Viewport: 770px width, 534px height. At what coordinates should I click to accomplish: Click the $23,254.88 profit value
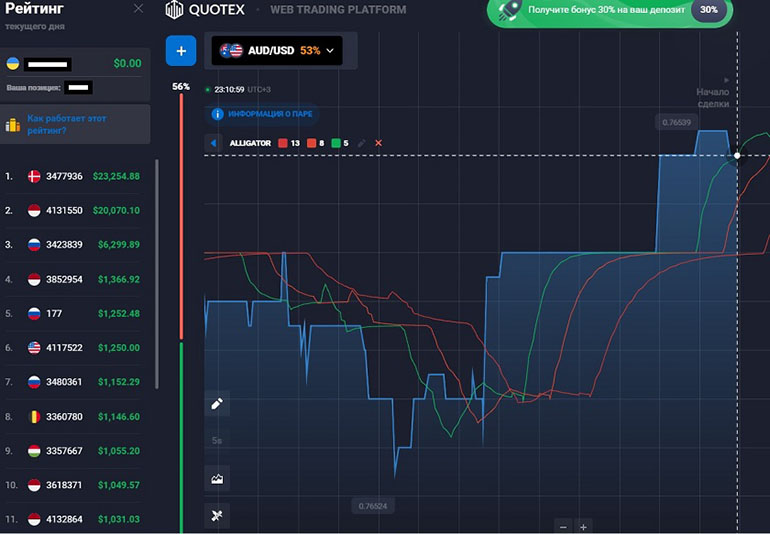coord(116,176)
